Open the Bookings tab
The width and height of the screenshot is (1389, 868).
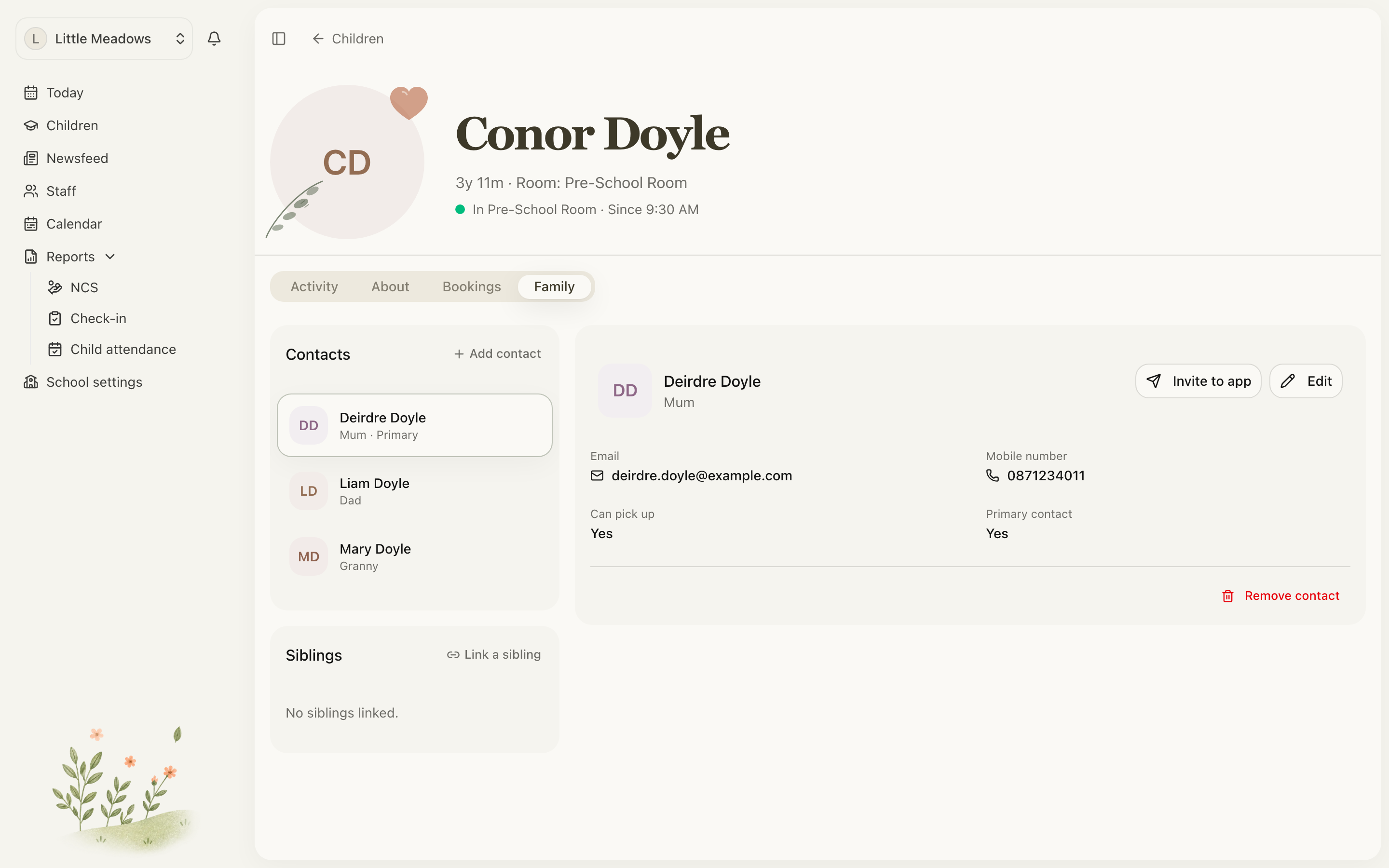point(471,286)
